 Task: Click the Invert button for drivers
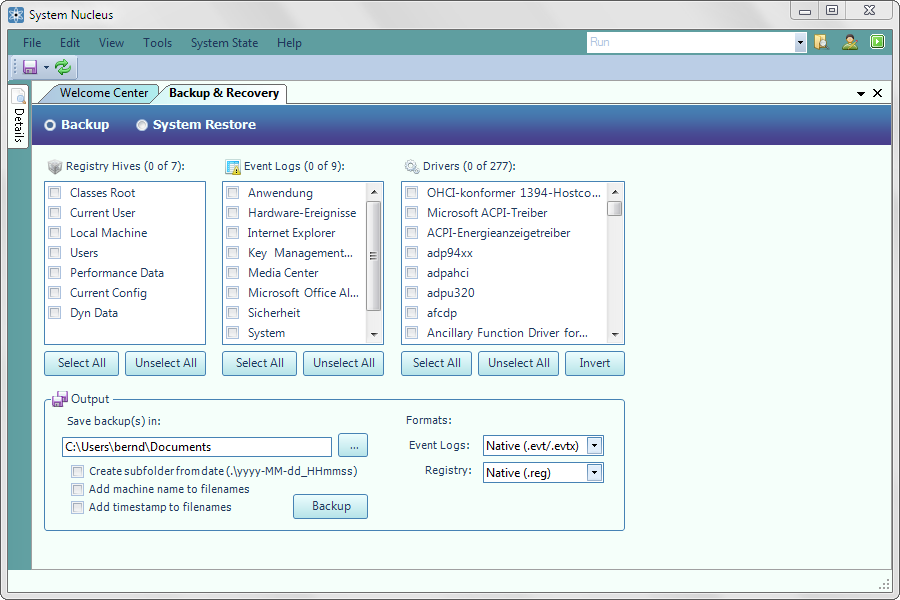pyautogui.click(x=594, y=363)
